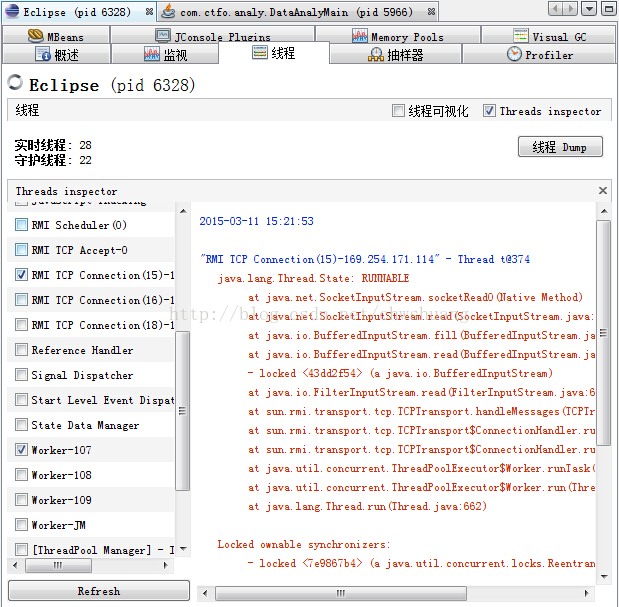This screenshot has height=607, width=619.
Task: Click thread list scroll down arrow
Action: coord(183,549)
